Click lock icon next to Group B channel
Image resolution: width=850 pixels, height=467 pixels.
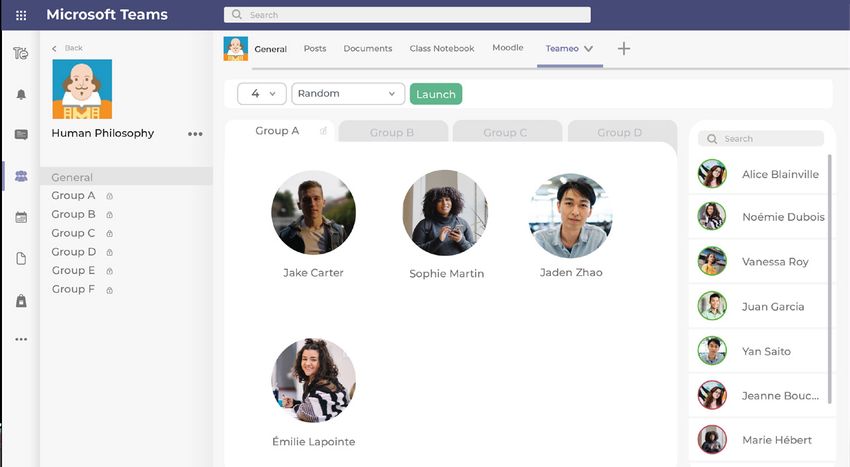click(110, 215)
